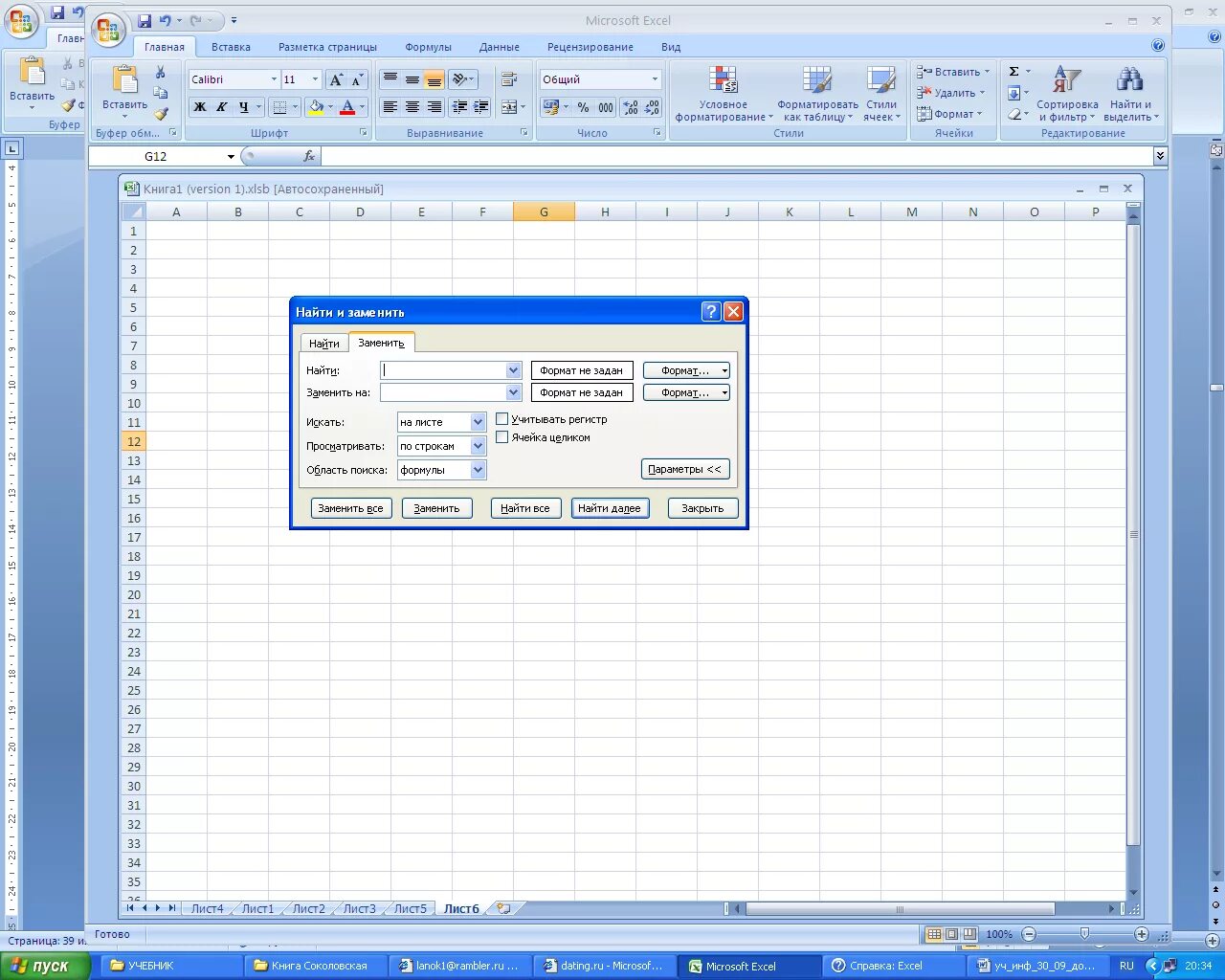Click the decrease indent icon

(459, 107)
